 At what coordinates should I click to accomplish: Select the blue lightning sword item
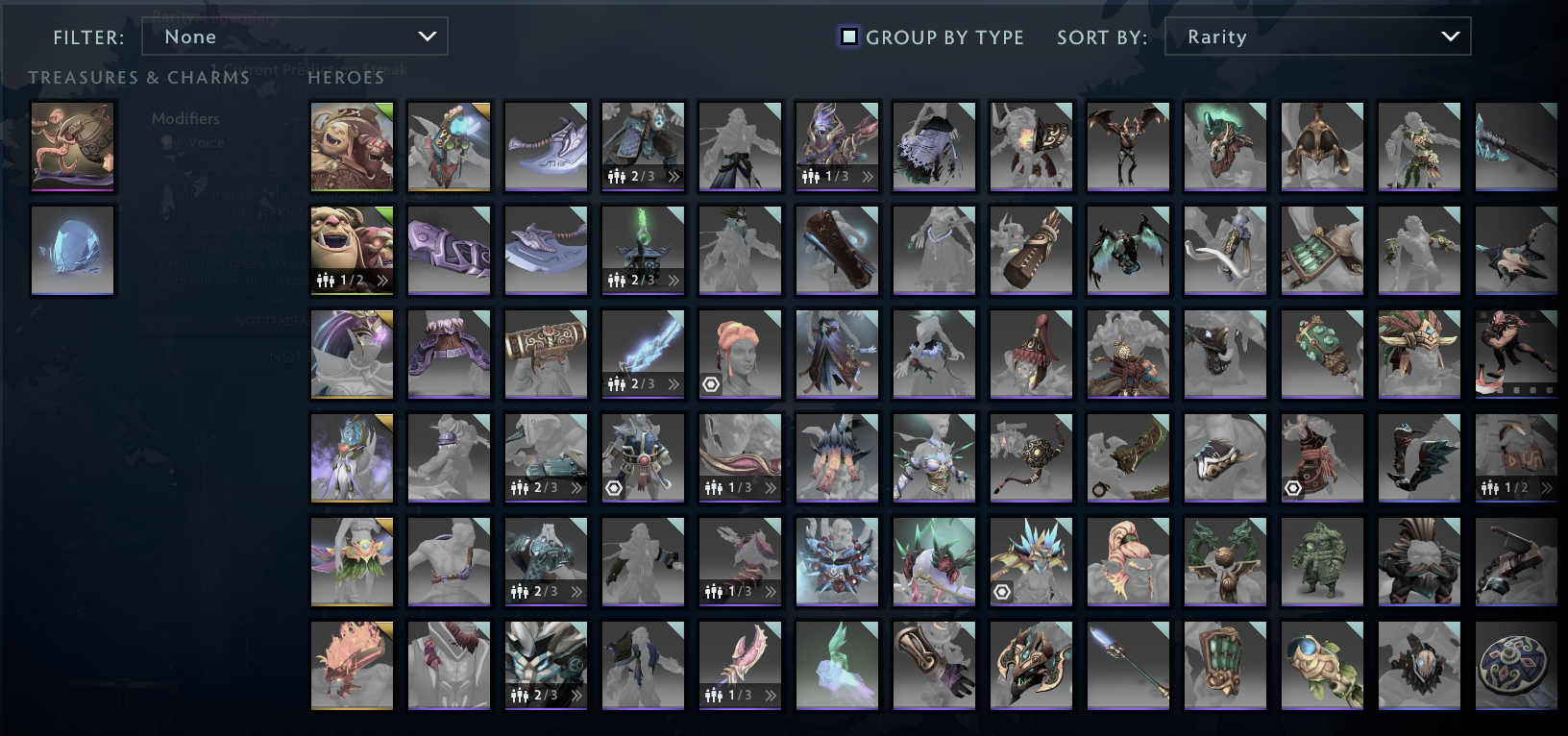click(x=643, y=355)
